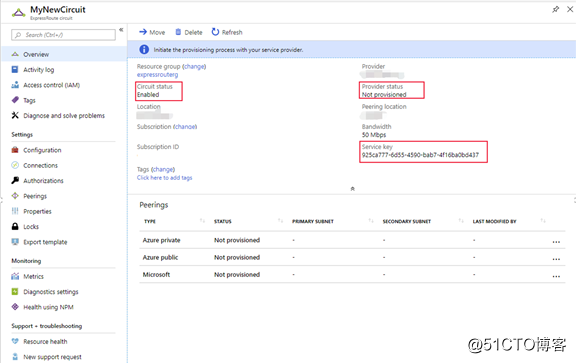The height and width of the screenshot is (363, 576).
Task: Open the expressrouterg resource group link
Action: (157, 75)
